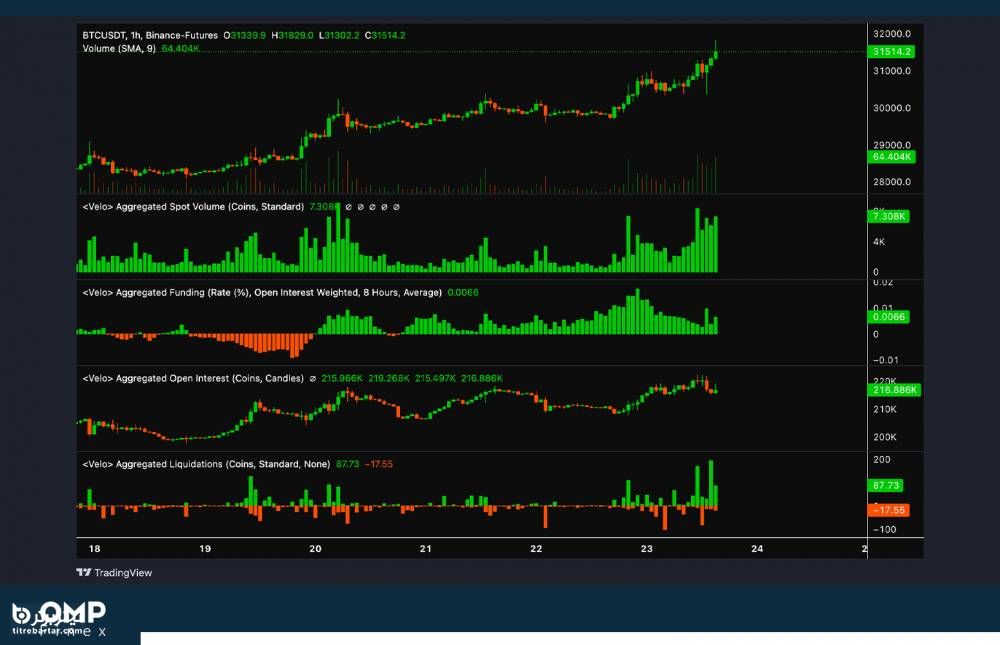Click the 87.73 value in Liquidations legend

coord(348,464)
